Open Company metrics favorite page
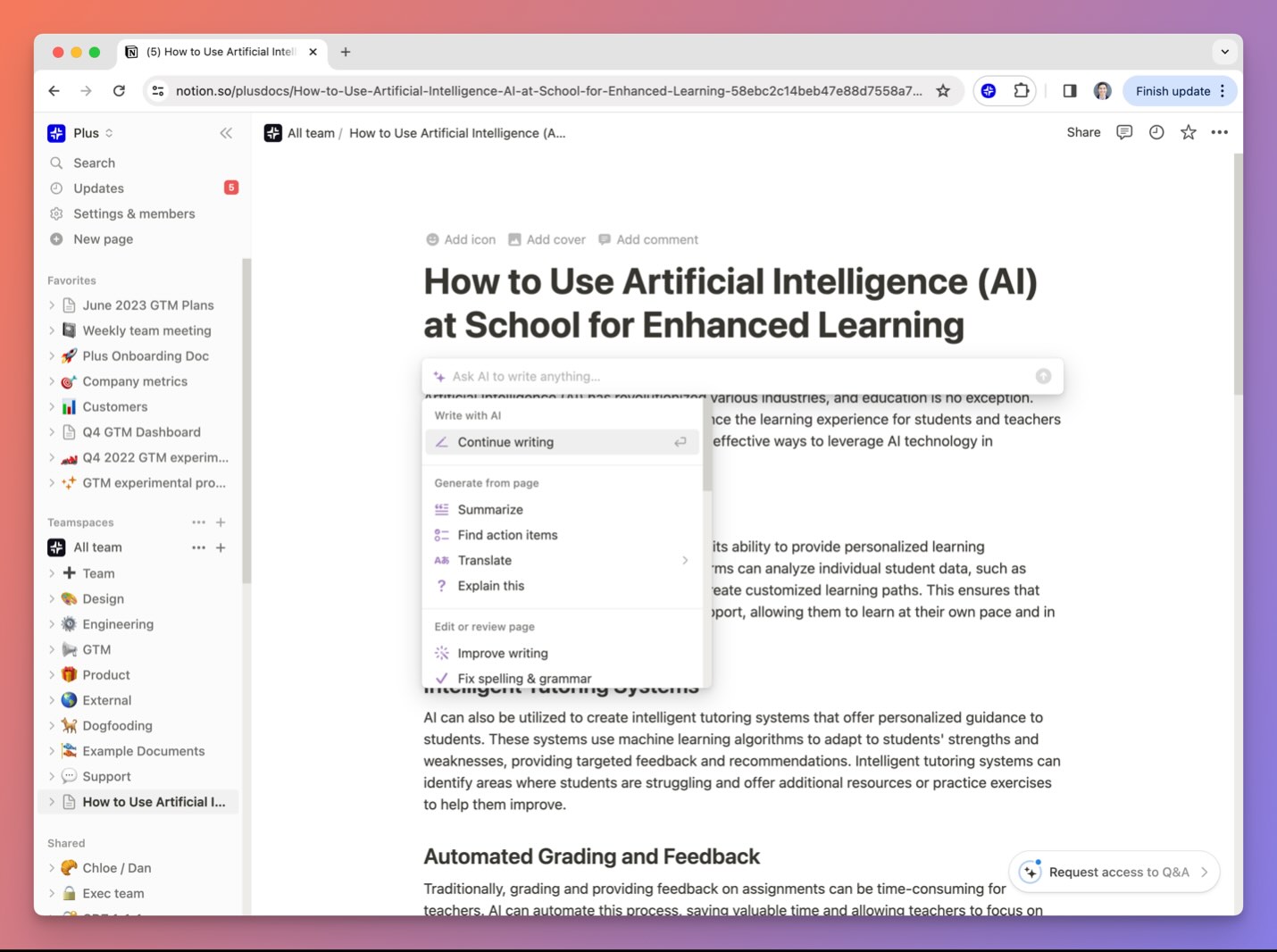1277x952 pixels. coord(135,381)
